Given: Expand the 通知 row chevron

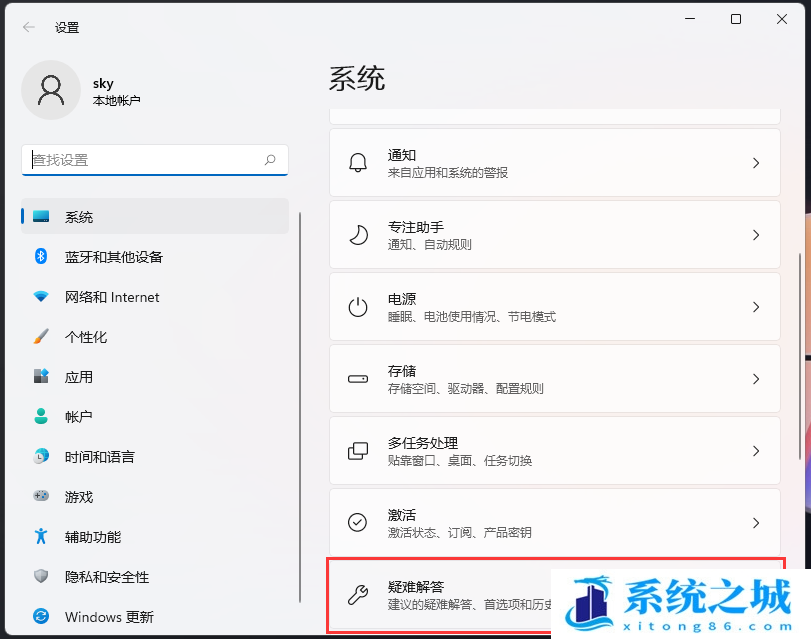Looking at the screenshot, I should pyautogui.click(x=756, y=163).
